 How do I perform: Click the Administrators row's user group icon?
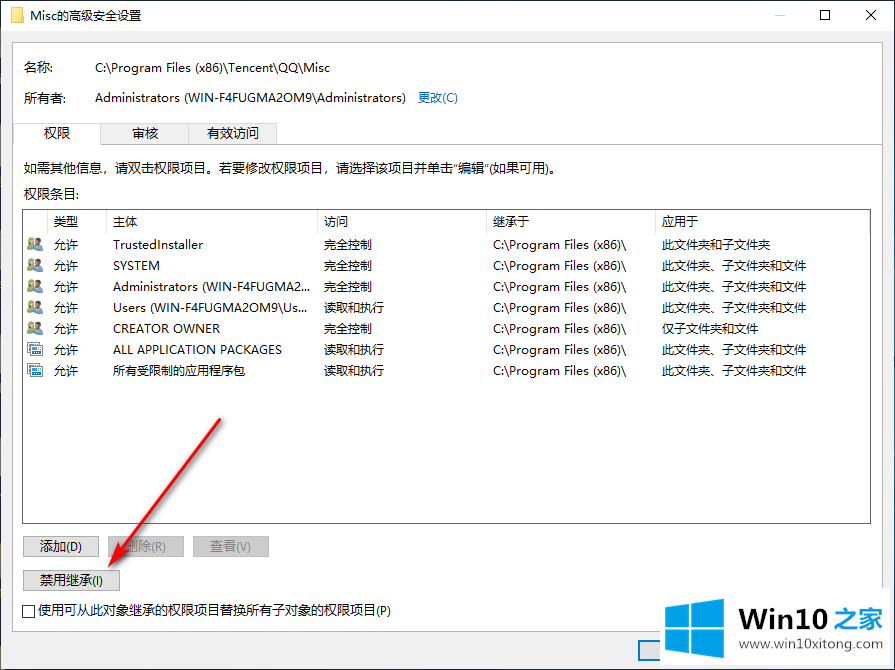pyautogui.click(x=35, y=286)
